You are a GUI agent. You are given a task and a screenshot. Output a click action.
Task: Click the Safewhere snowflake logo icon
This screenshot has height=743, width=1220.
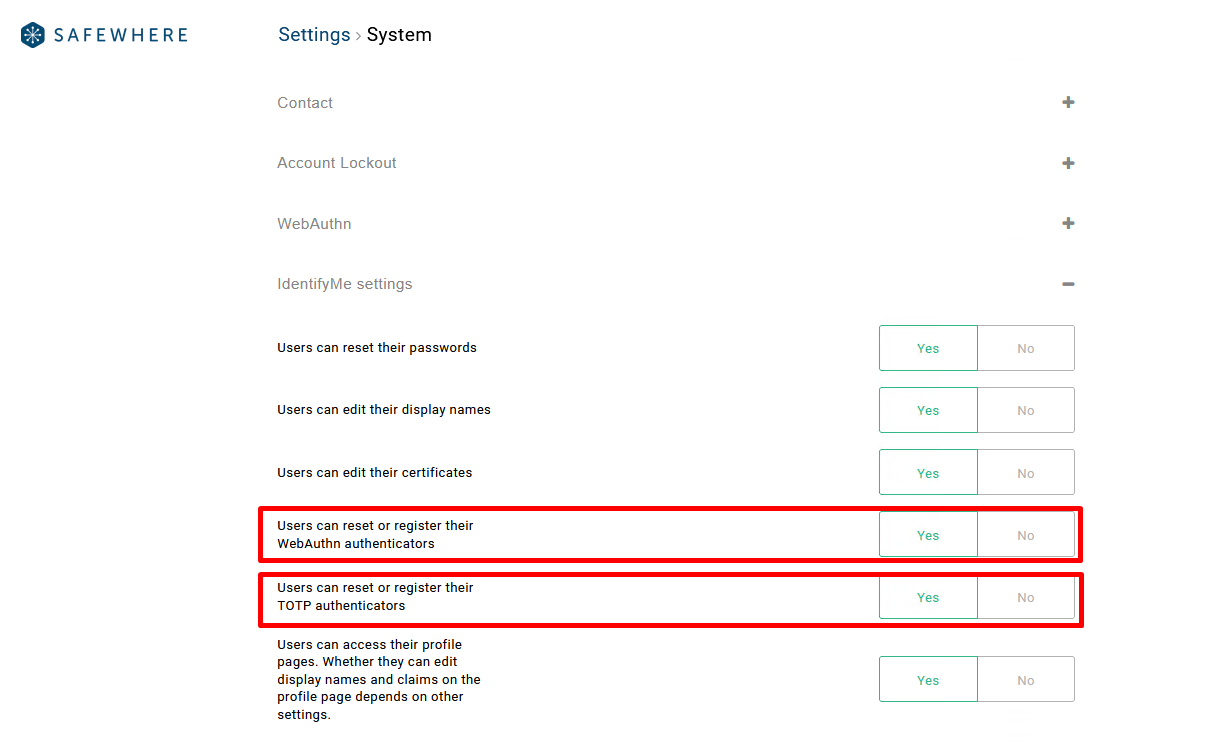pyautogui.click(x=33, y=35)
